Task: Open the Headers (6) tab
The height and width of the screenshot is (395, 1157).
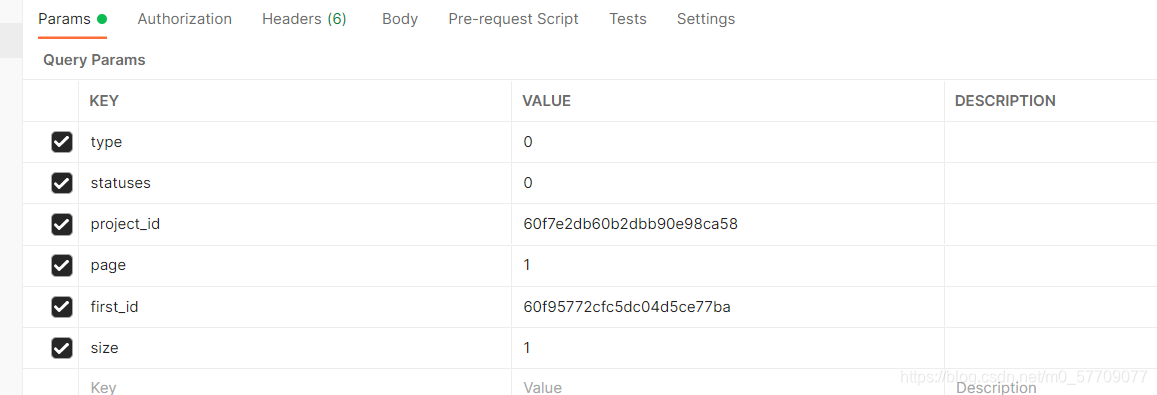Action: point(304,19)
